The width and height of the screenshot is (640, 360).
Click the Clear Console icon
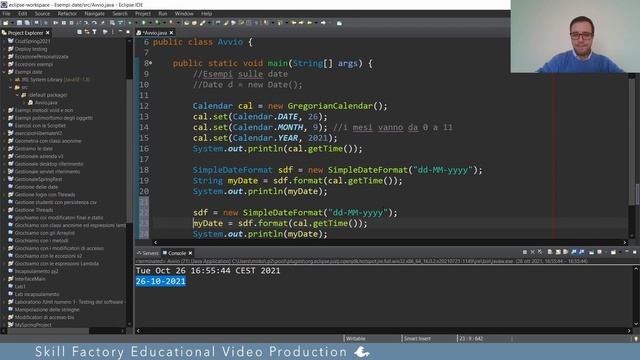coord(549,252)
